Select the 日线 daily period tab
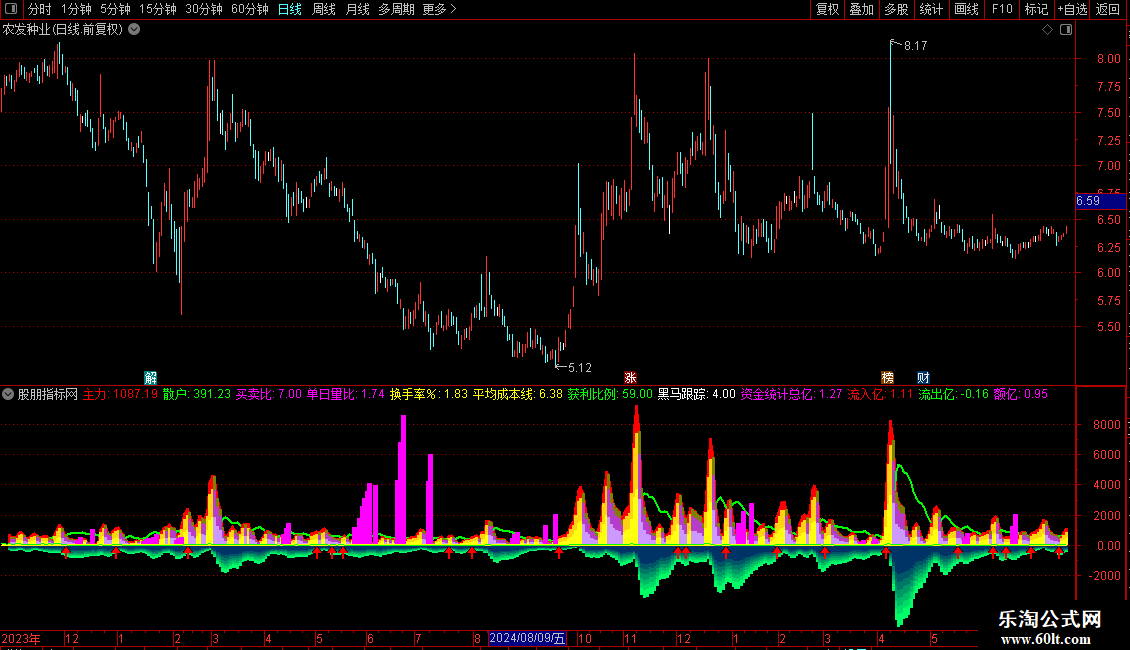 tap(290, 9)
